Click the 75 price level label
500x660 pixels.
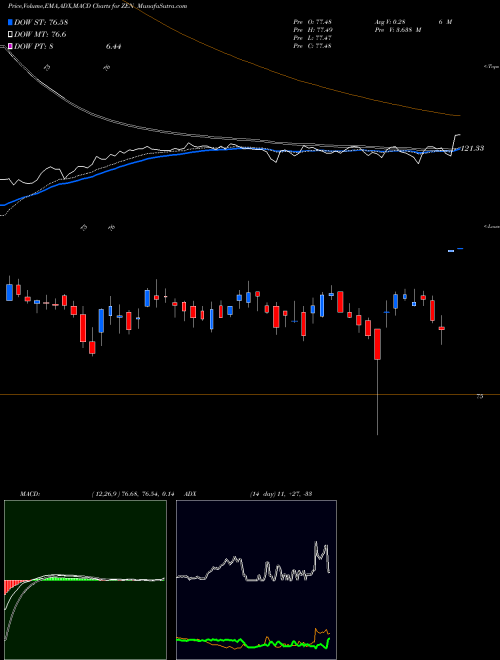(x=479, y=397)
